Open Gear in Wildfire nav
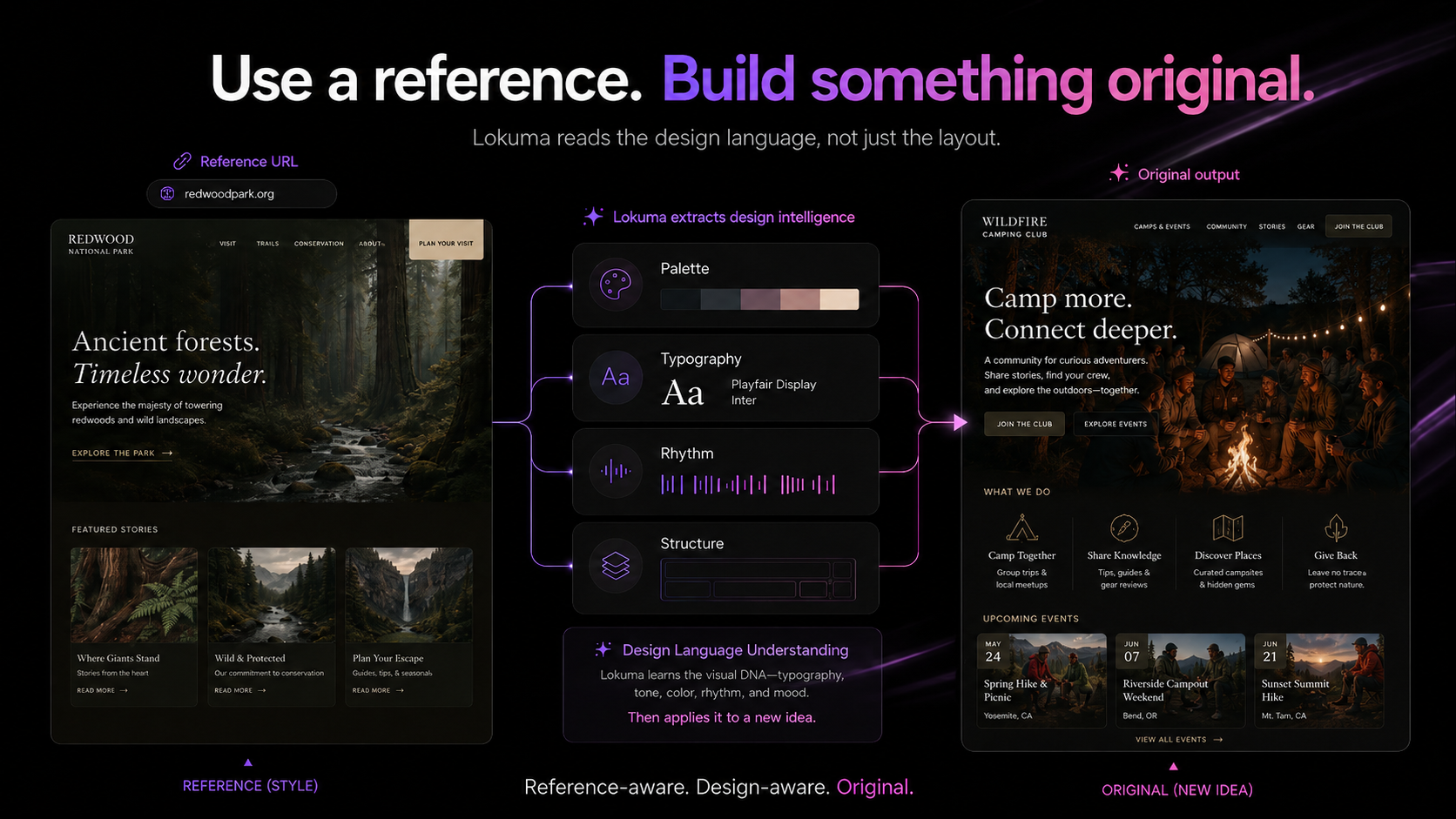Screen dimensions: 1456x819 (x=1305, y=226)
